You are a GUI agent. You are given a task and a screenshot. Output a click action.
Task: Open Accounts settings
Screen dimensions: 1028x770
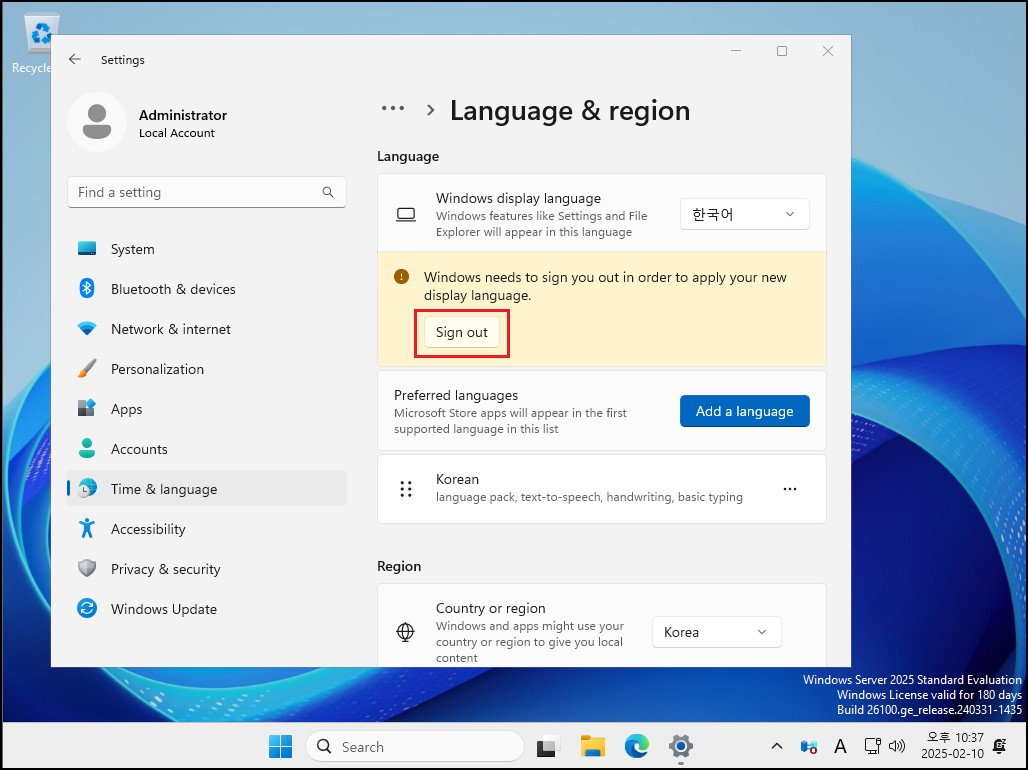click(207, 449)
